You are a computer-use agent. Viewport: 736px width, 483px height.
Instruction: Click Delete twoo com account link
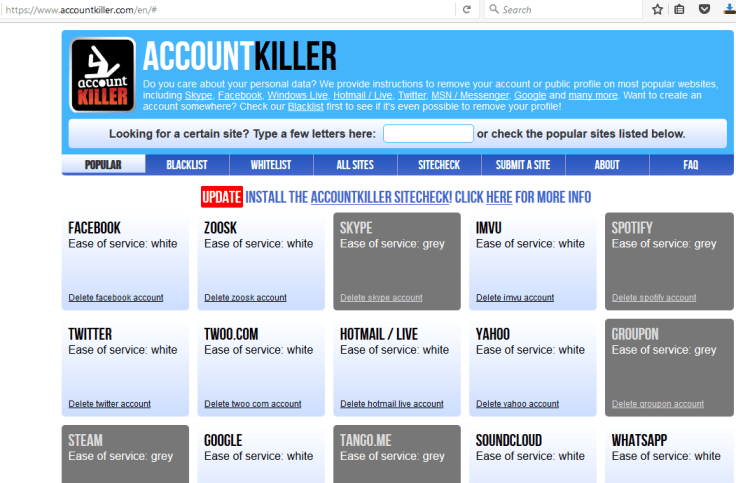pyautogui.click(x=253, y=404)
